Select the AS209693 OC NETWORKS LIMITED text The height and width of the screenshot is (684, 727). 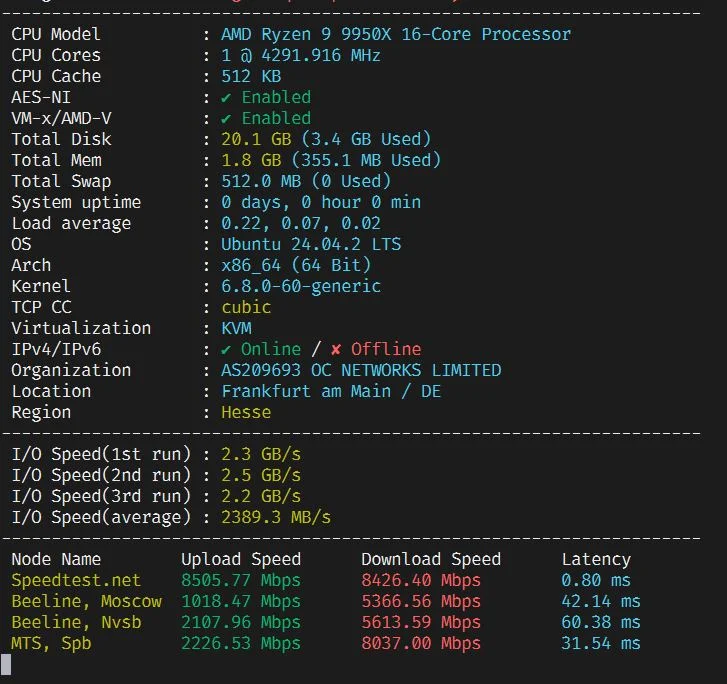click(361, 371)
